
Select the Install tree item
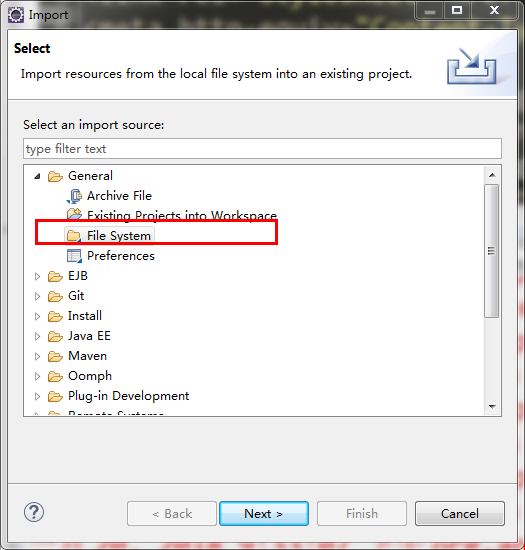coord(85,316)
